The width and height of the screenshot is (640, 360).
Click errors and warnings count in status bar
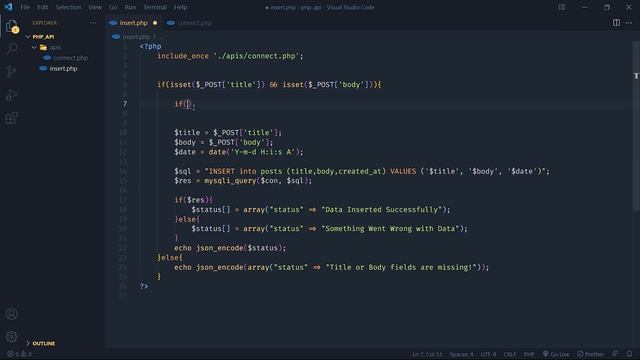tap(19, 354)
